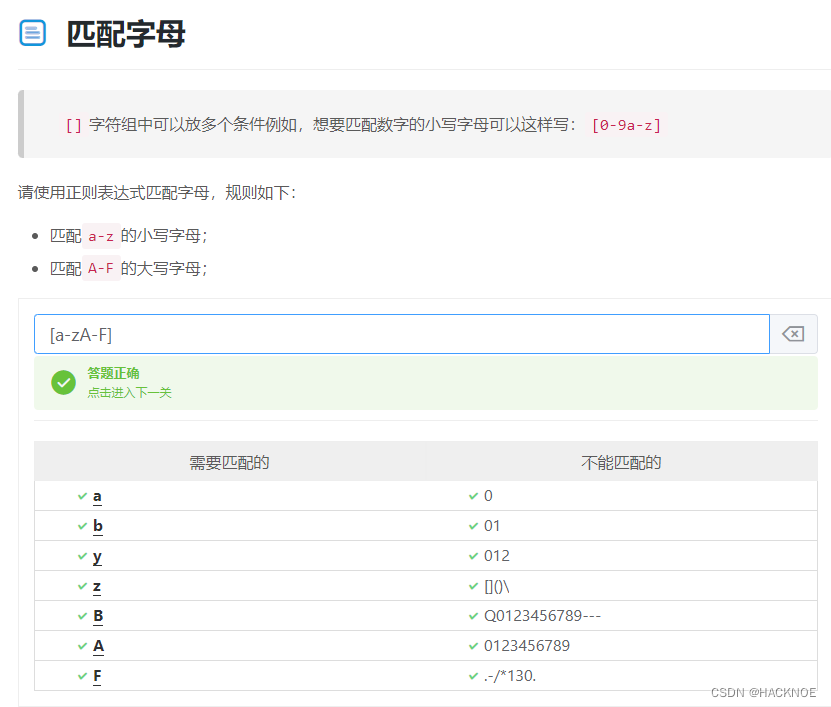The width and height of the screenshot is (831, 707).
Task: Click the page title '匹配字母'
Action: click(x=126, y=34)
